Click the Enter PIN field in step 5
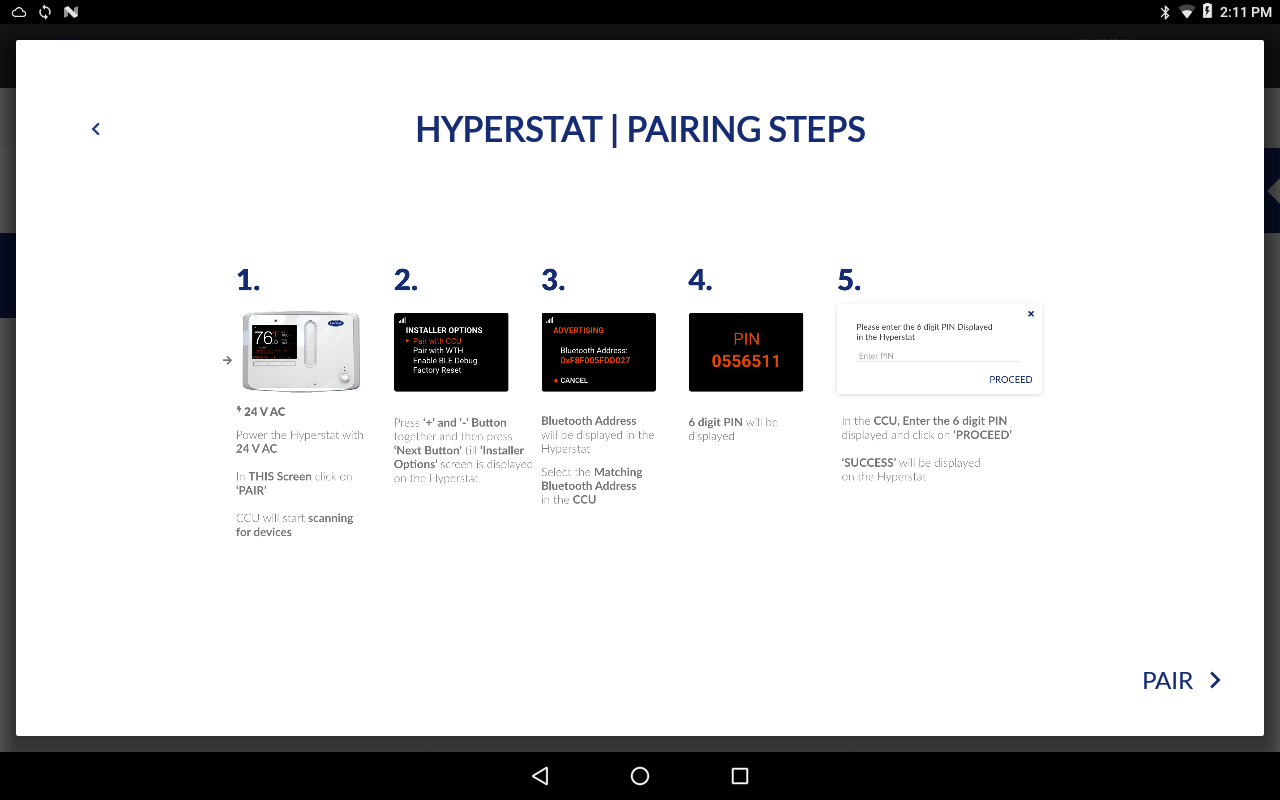Image resolution: width=1280 pixels, height=800 pixels. pos(937,356)
